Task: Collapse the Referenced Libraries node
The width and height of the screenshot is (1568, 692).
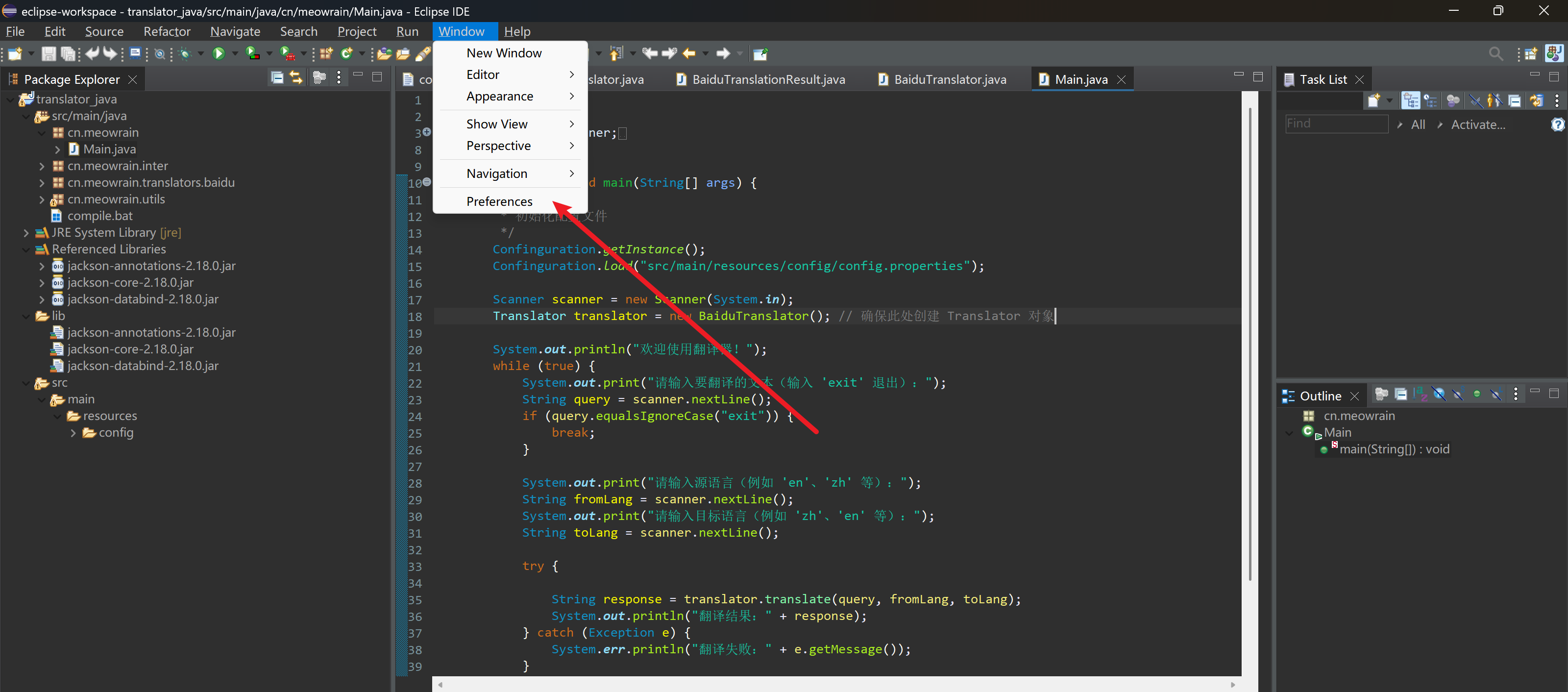Action: click(25, 249)
